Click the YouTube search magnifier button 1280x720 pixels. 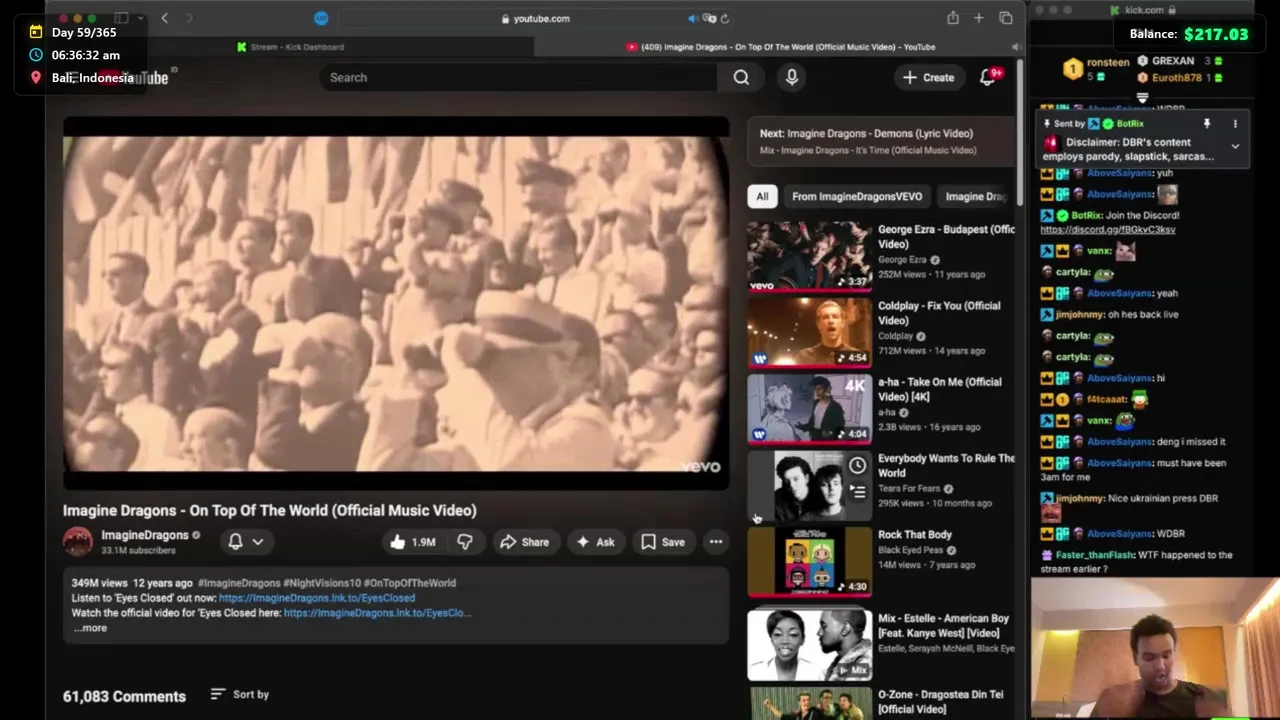tap(741, 77)
